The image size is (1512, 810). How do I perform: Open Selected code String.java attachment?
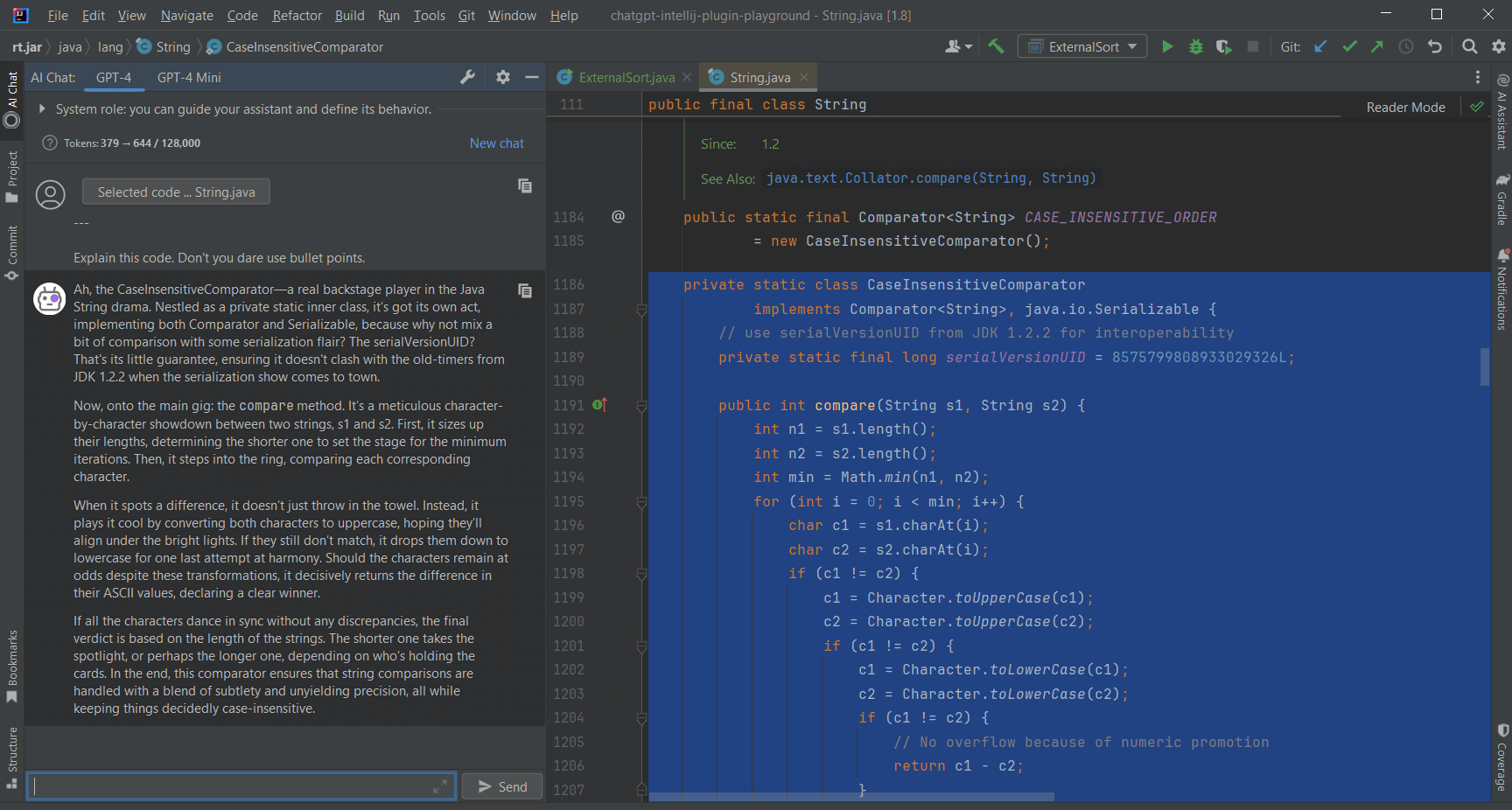[x=176, y=192]
